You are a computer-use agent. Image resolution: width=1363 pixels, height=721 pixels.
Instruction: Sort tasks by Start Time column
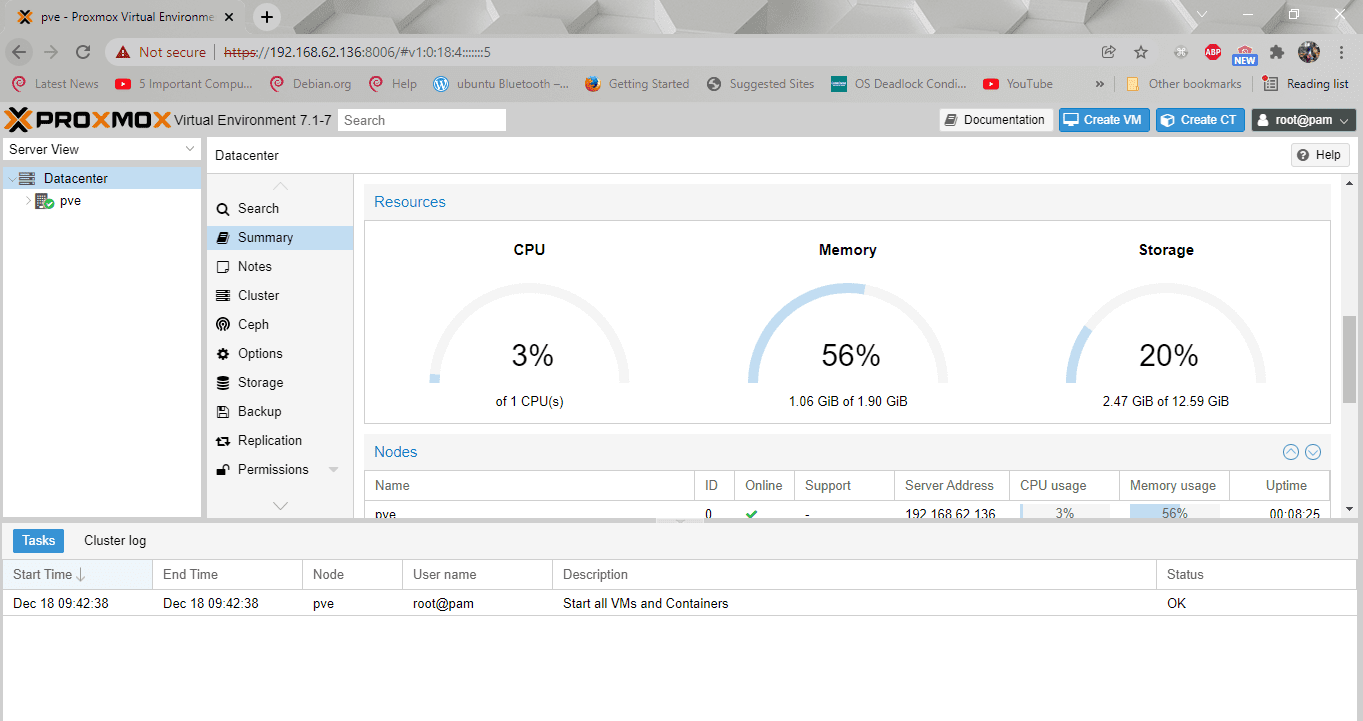click(77, 574)
